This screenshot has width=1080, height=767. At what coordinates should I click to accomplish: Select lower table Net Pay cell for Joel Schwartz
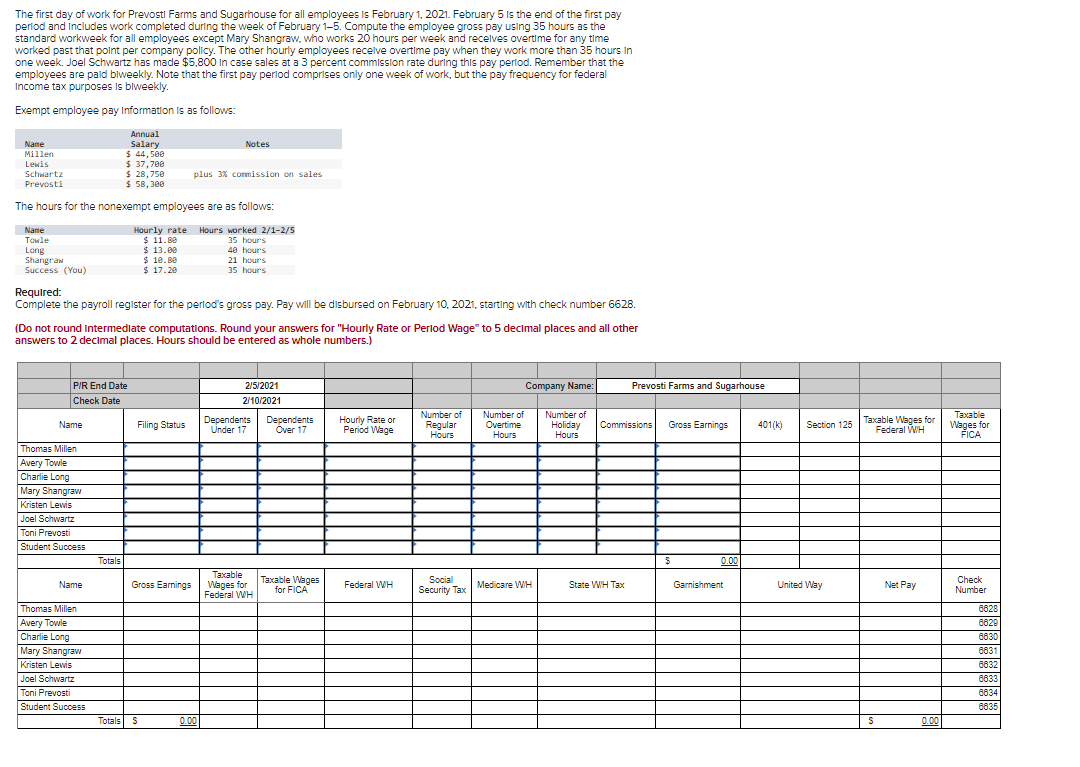pyautogui.click(x=900, y=679)
